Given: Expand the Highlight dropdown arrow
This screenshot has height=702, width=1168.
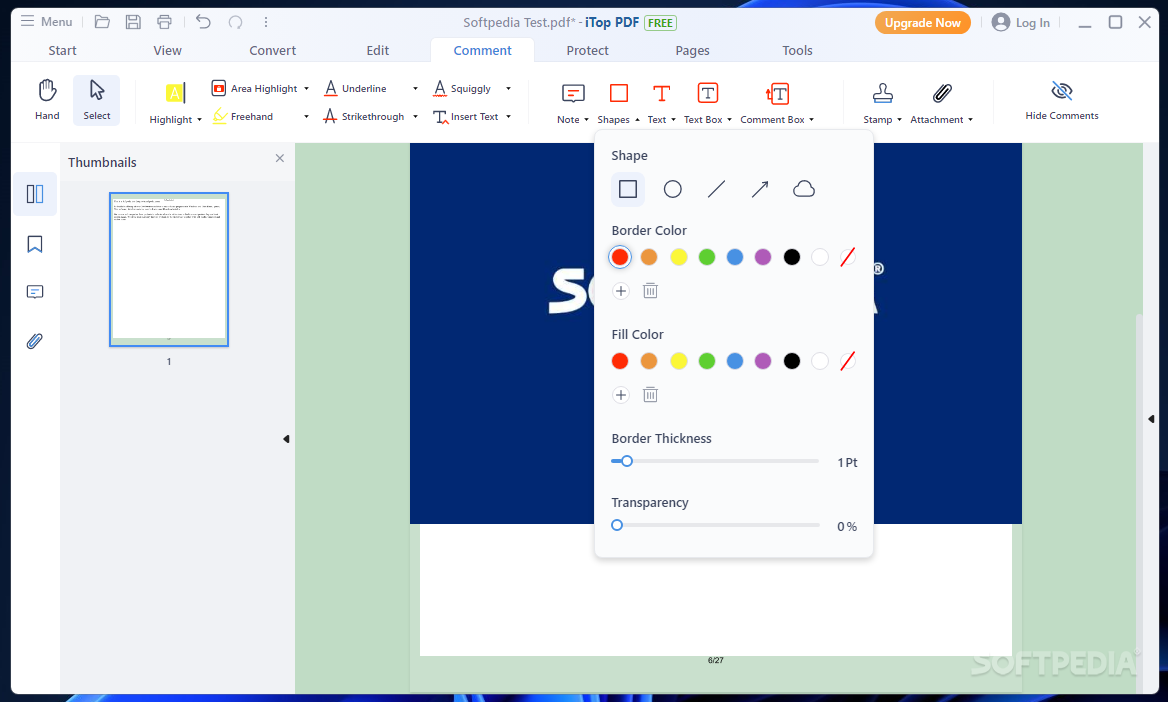Looking at the screenshot, I should [x=200, y=120].
